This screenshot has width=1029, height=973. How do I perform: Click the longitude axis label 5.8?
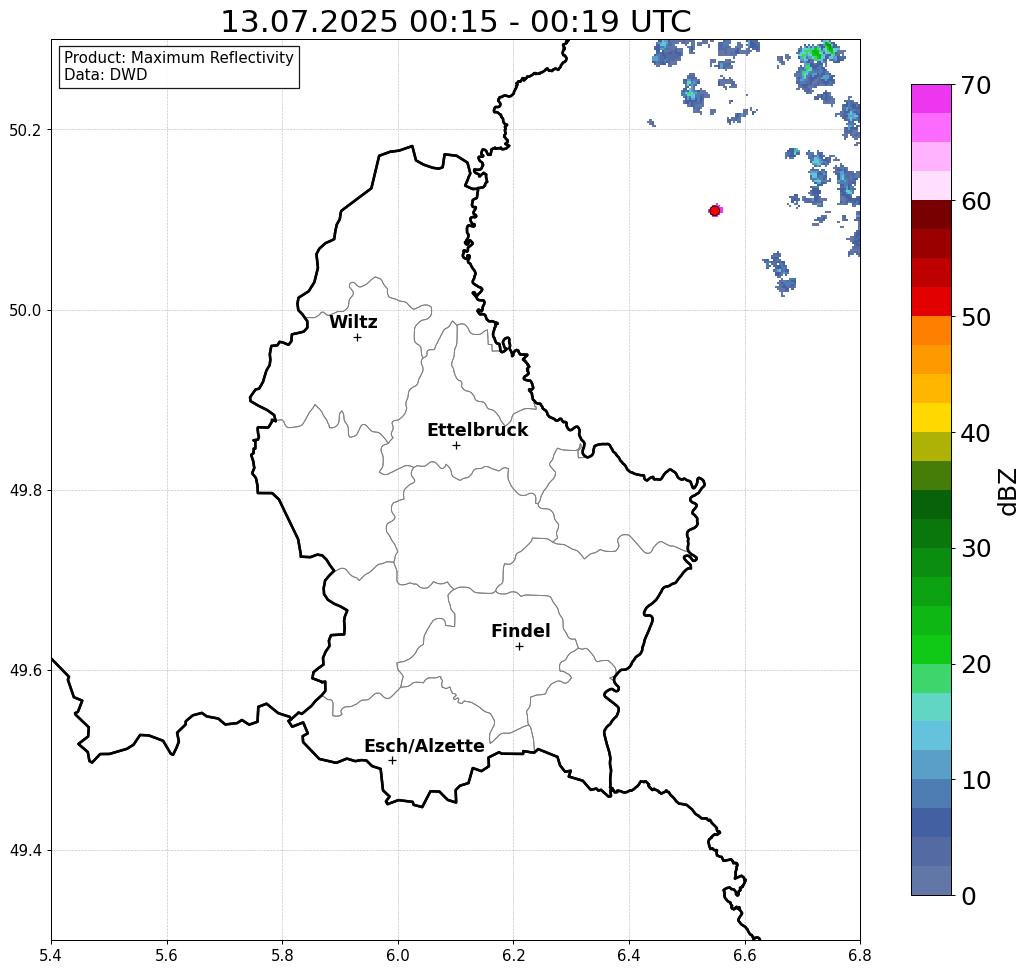[x=282, y=955]
